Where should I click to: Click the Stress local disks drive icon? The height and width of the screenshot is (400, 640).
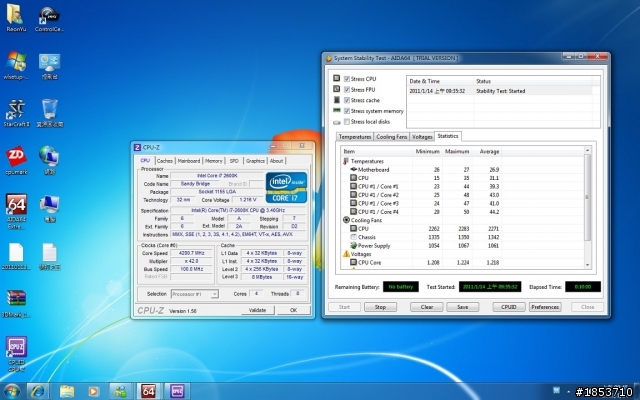point(336,122)
